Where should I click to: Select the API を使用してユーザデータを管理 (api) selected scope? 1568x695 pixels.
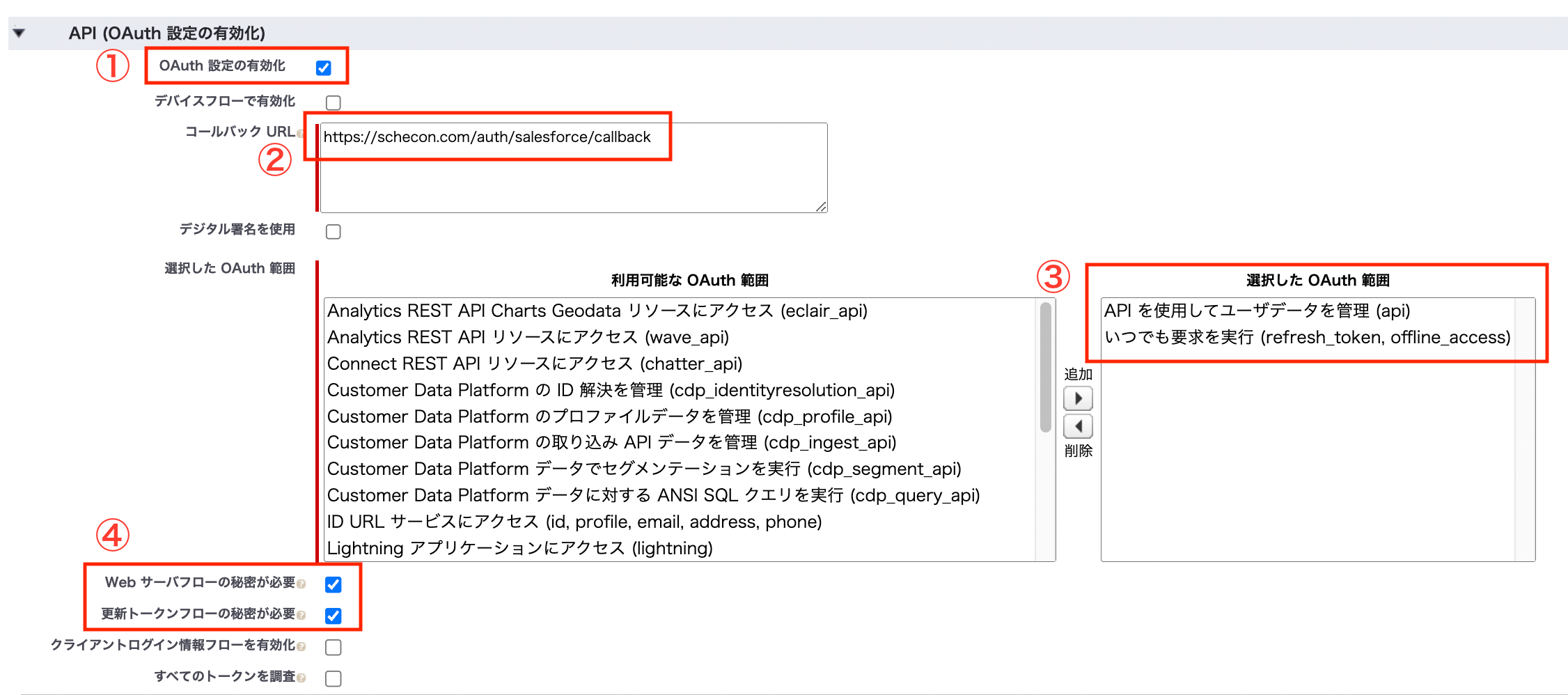coord(1257,311)
